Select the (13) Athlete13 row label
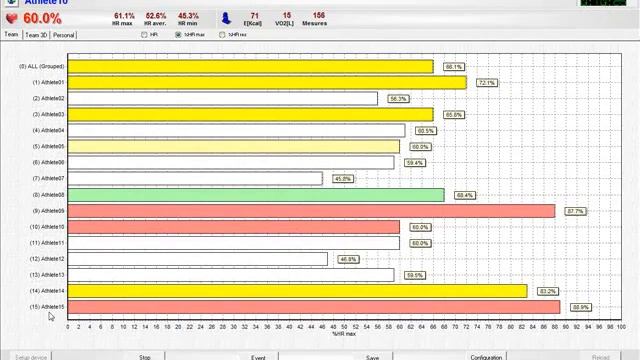Viewport: 640px width, 360px height. point(47,275)
